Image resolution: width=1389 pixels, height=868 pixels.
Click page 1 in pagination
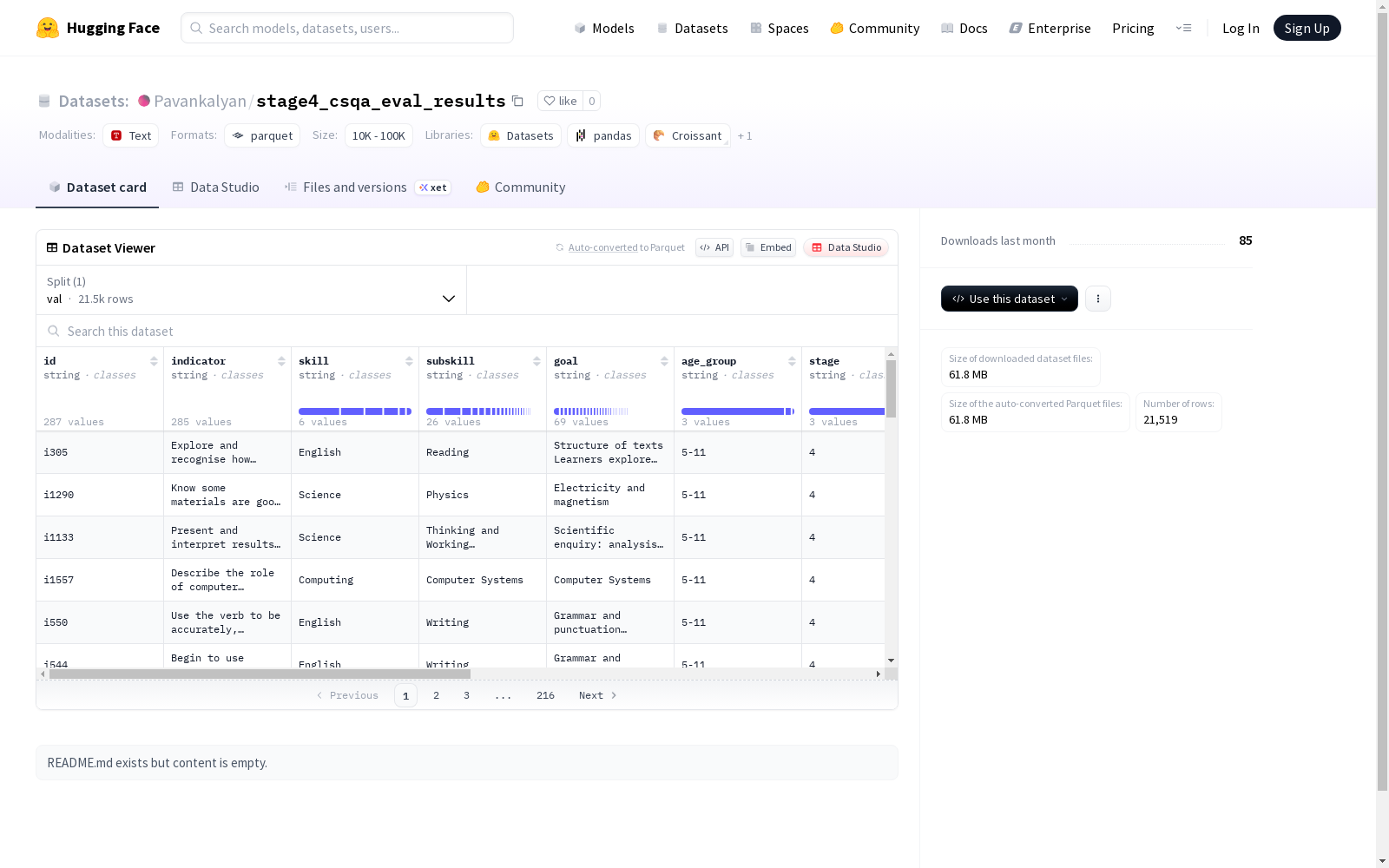click(405, 695)
